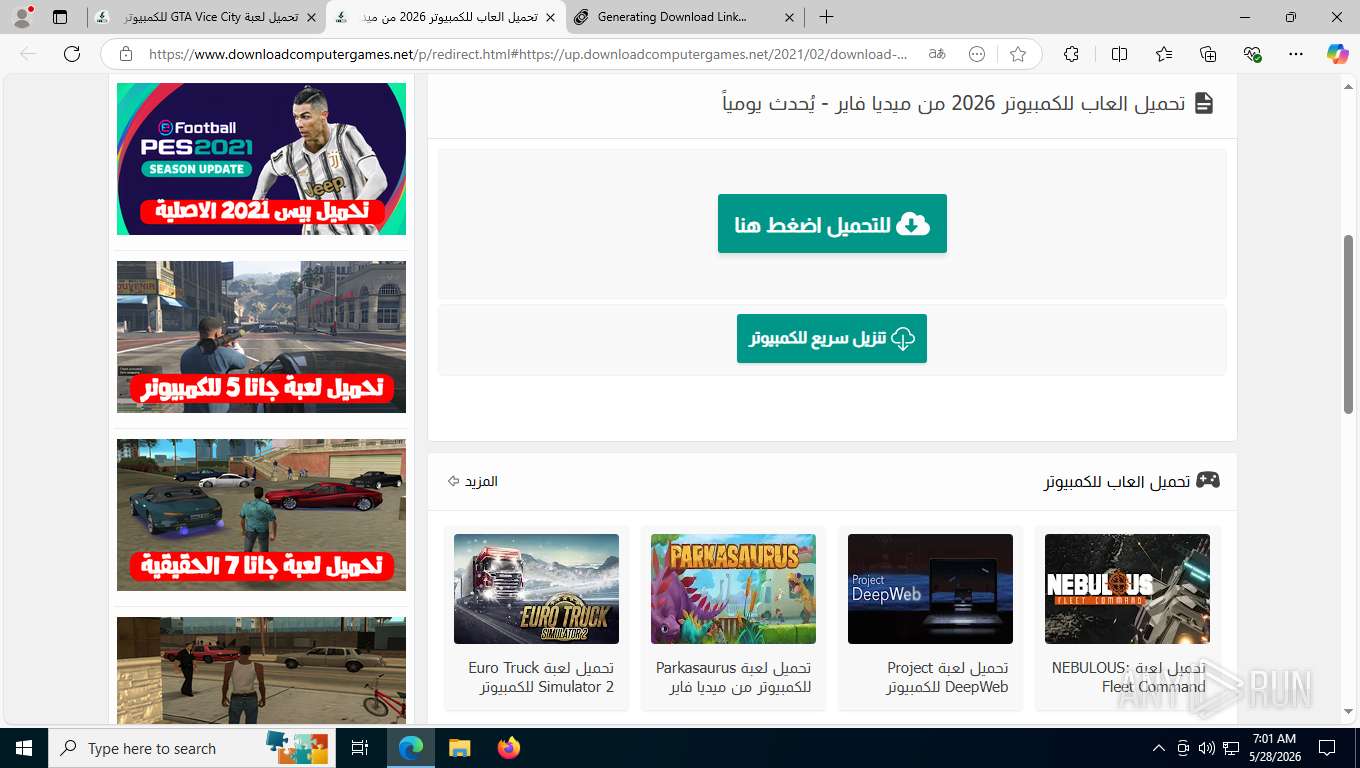Open the GTA 5 sidebar banner
This screenshot has height=768, width=1360.
[261, 337]
